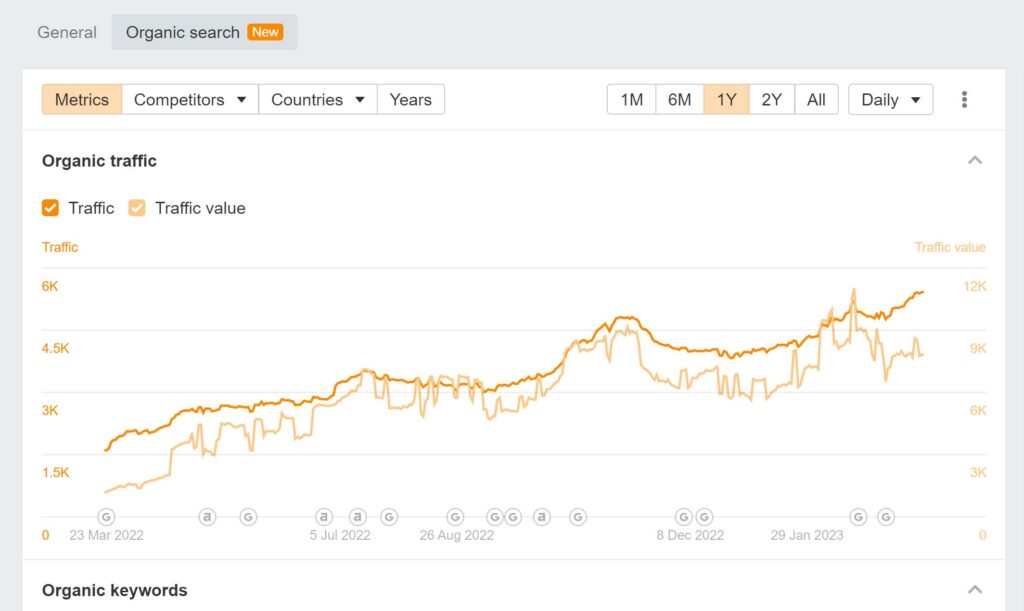Viewport: 1024px width, 611px height.
Task: Click the Years button
Action: pos(410,100)
